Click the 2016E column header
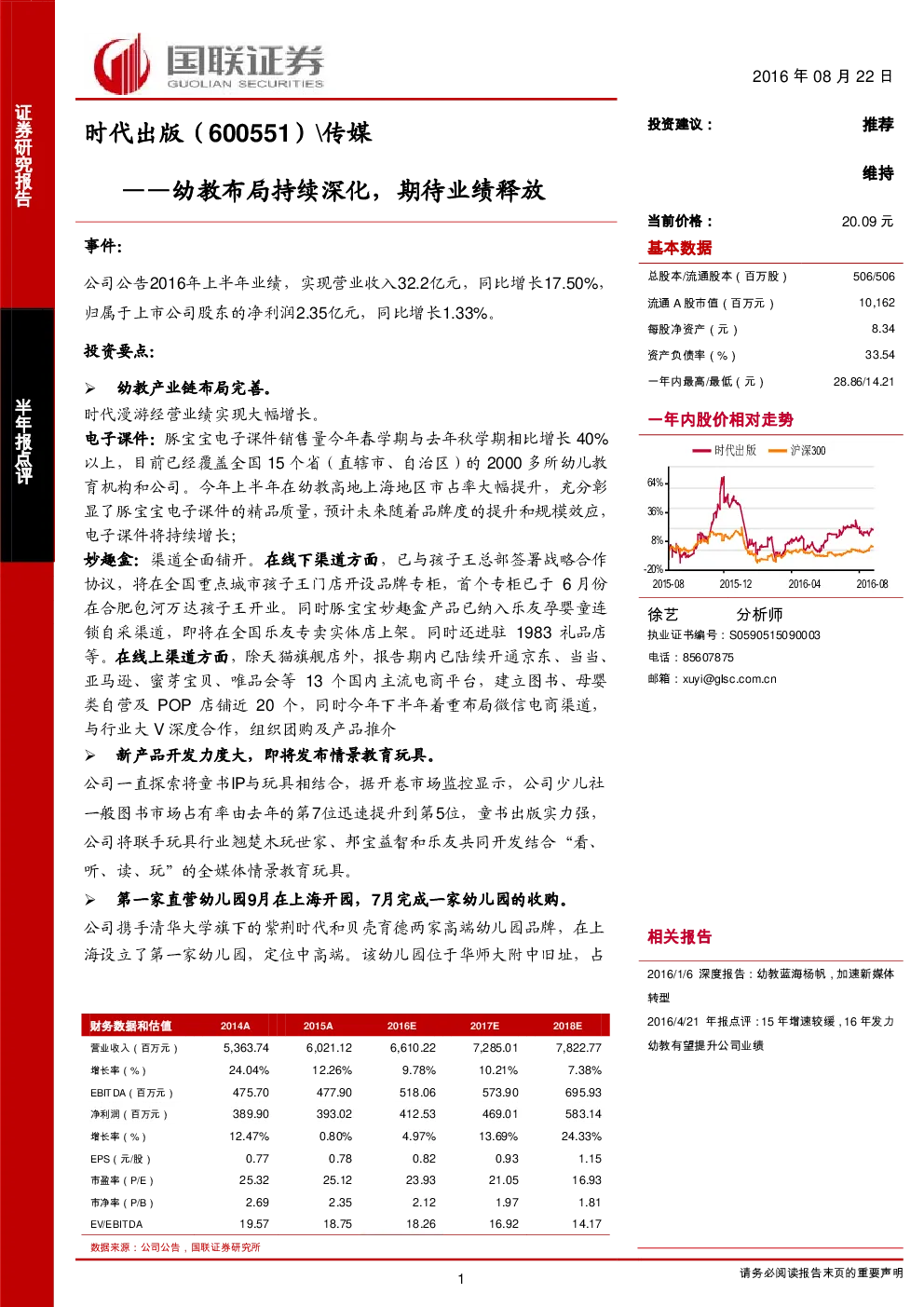 coord(401,1026)
